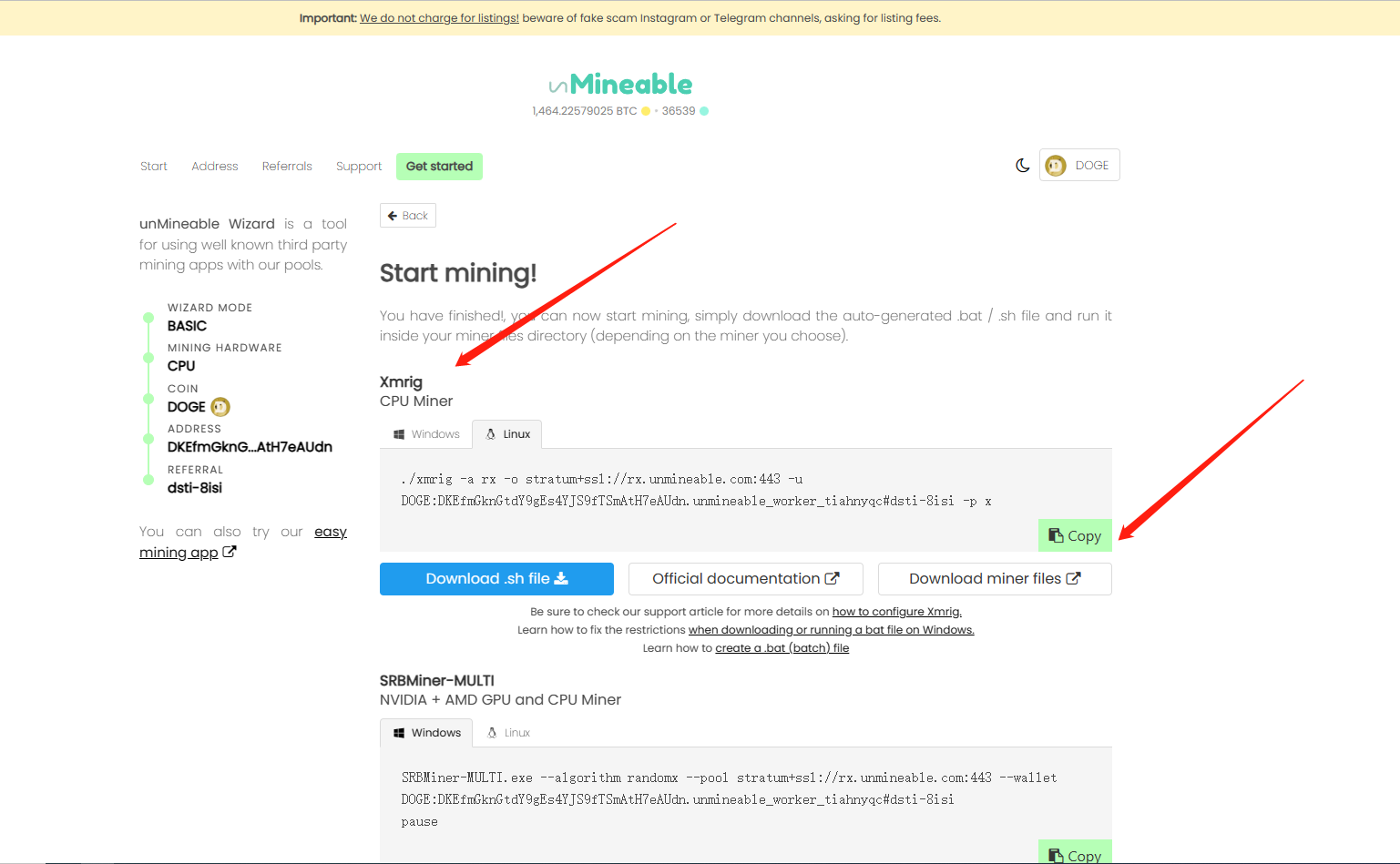
Task: Click the Start mining! heading
Action: tap(458, 273)
